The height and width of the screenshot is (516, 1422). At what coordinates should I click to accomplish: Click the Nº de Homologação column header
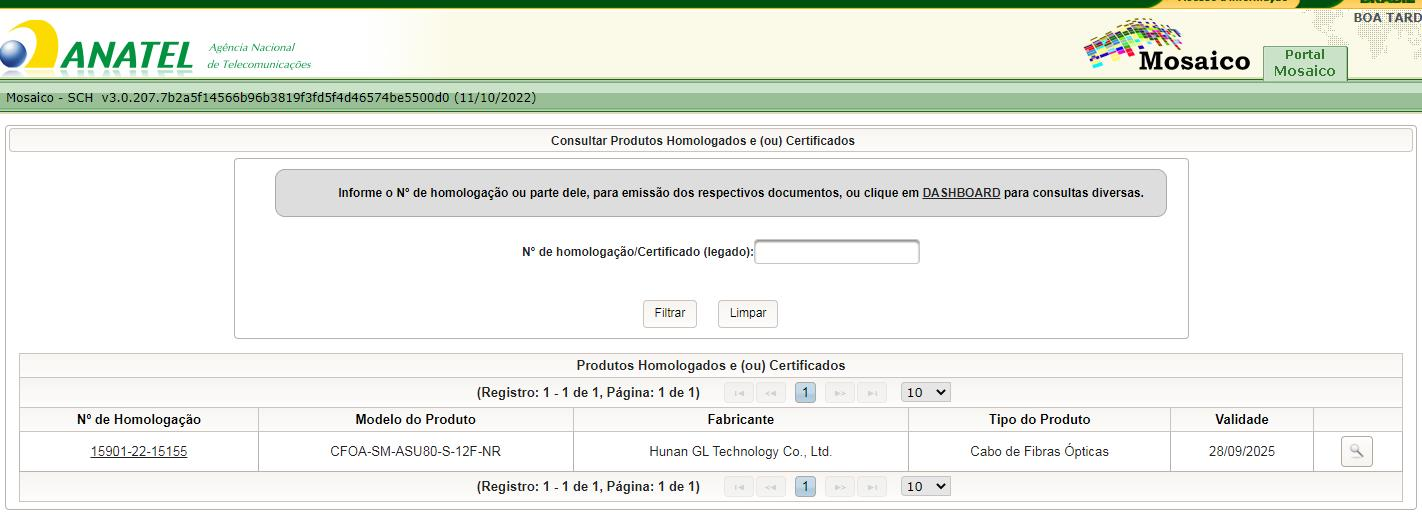click(139, 420)
